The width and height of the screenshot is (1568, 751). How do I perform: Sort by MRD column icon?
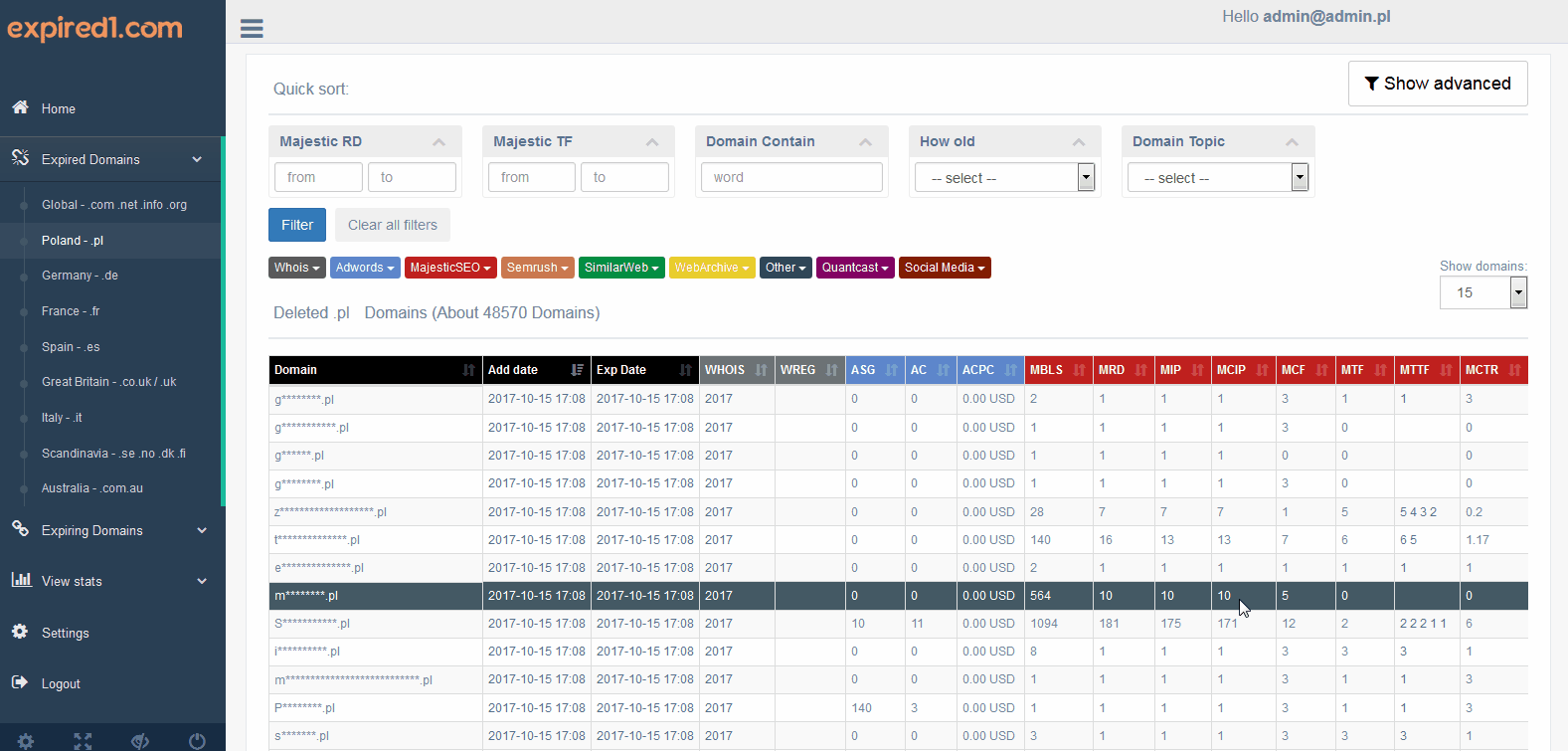point(1141,370)
